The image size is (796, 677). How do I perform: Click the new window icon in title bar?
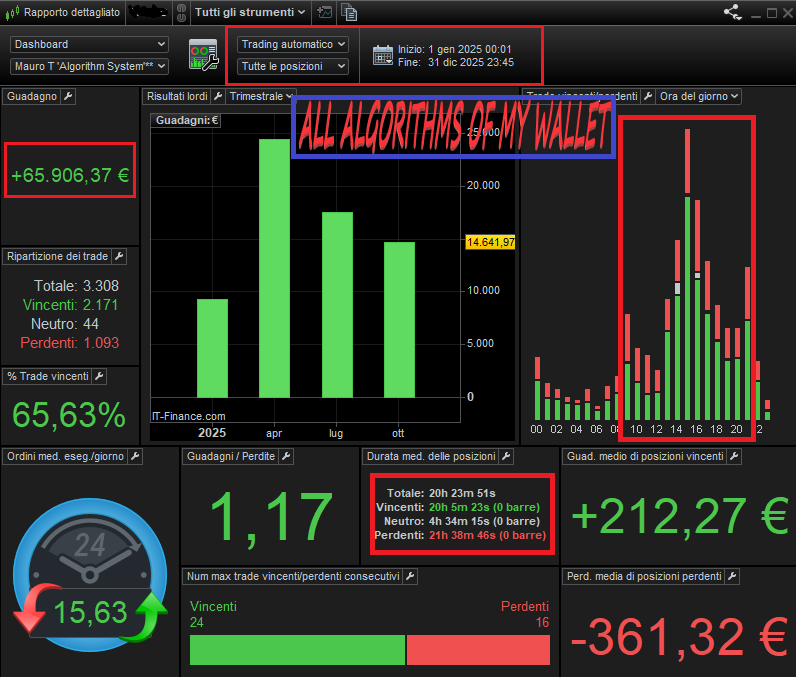pos(324,13)
